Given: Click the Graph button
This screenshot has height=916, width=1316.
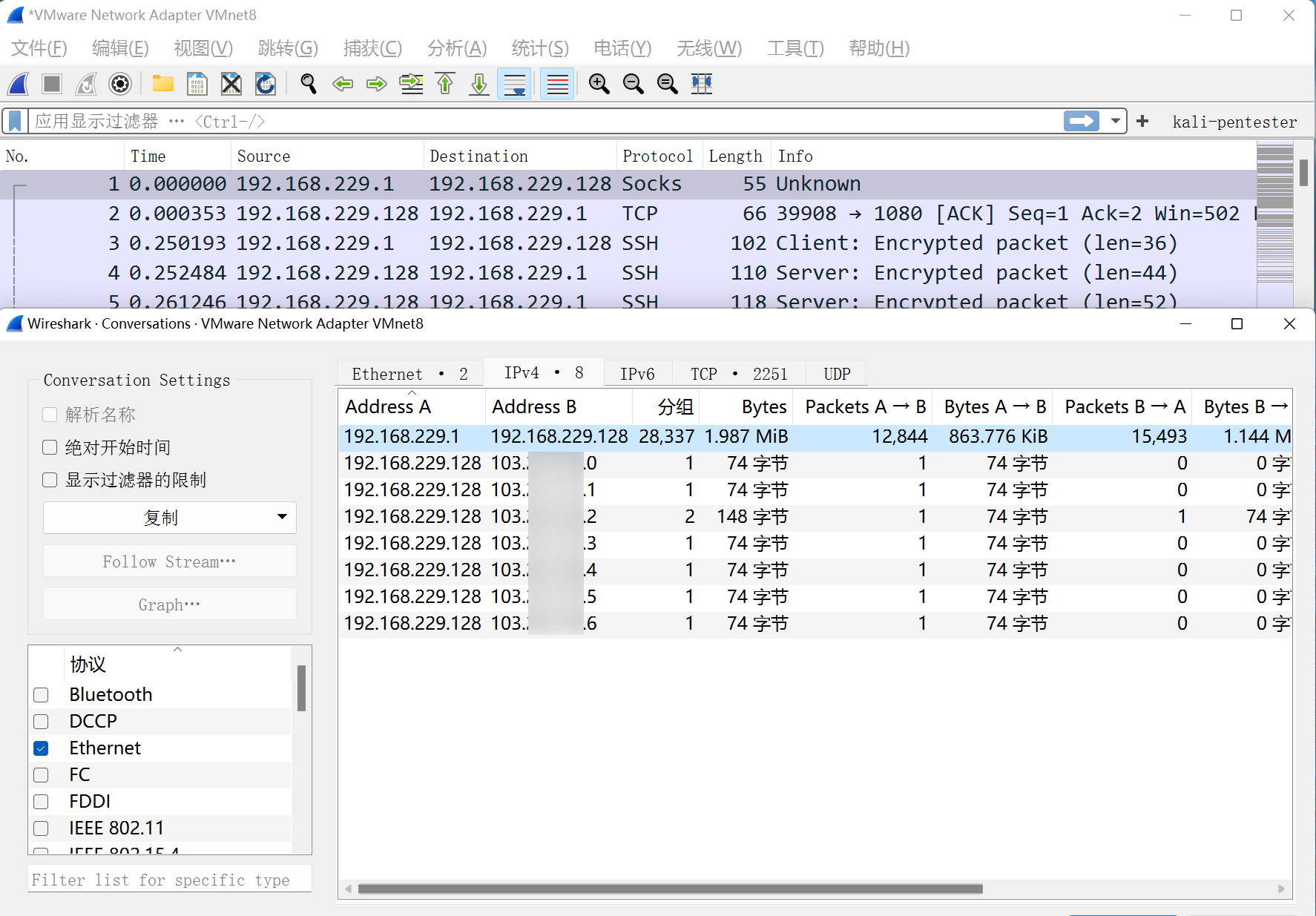Looking at the screenshot, I should coord(170,604).
